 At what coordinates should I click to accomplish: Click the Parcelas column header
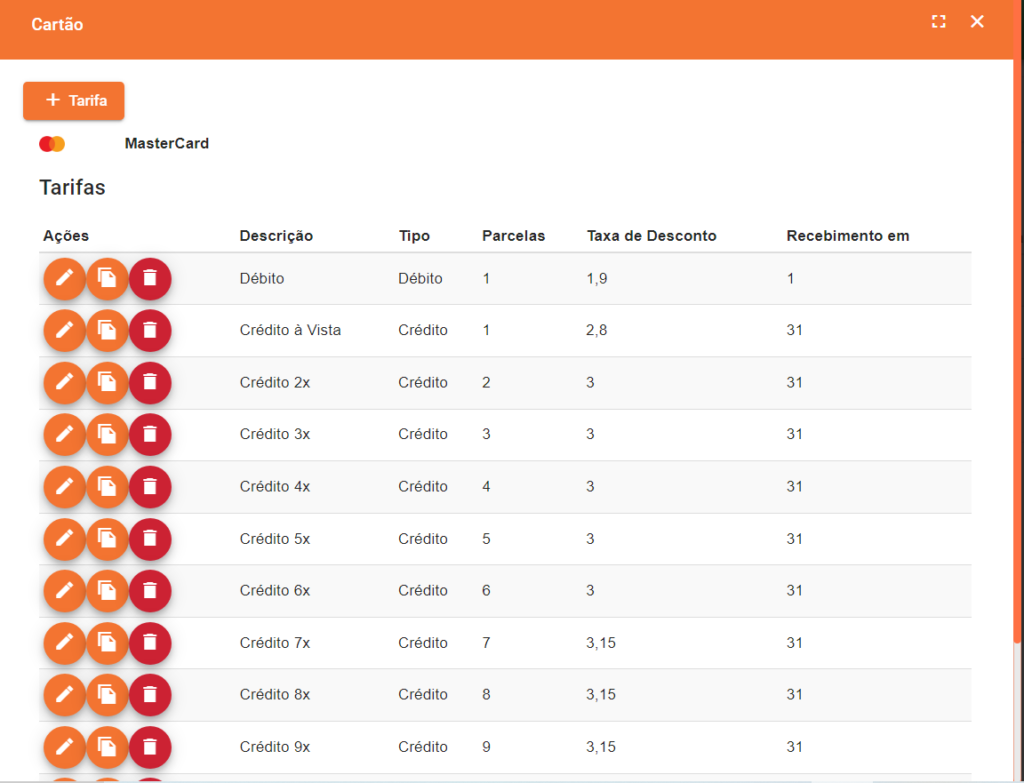[x=513, y=236]
